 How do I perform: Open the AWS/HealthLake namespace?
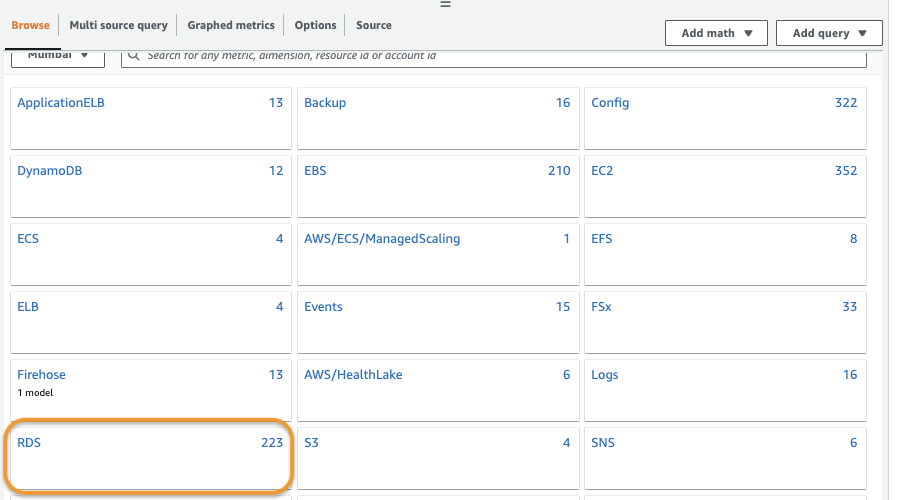click(x=438, y=390)
